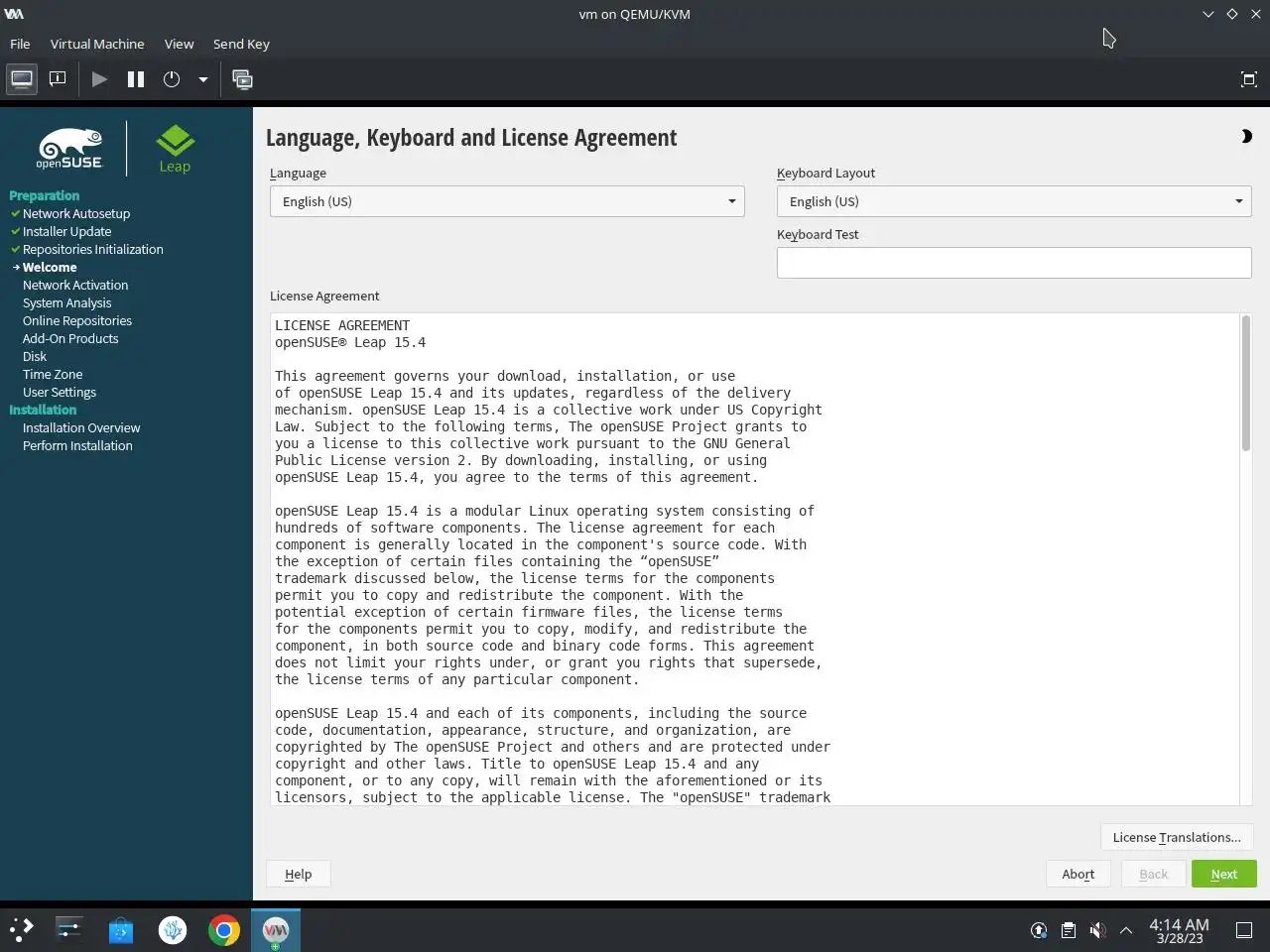Select Perform Installation step
Viewport: 1270px width, 952px height.
tap(77, 445)
